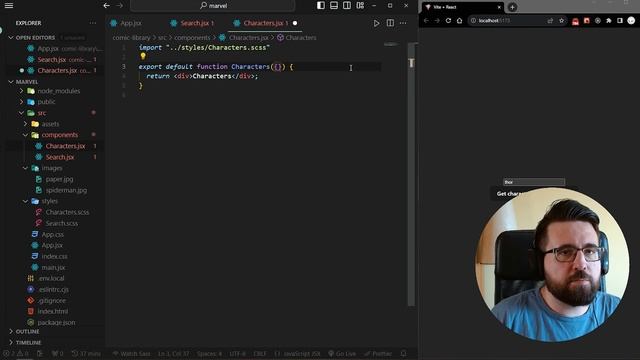Viewport: 640px width, 360px height.
Task: Change the CRLF end-of-line sequence
Action: 260,353
